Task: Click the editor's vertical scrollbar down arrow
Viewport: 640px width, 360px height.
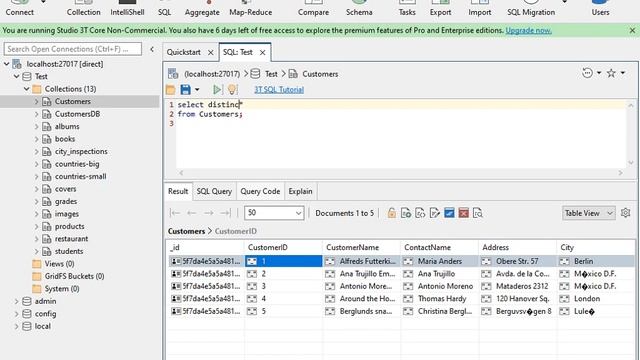Action: click(631, 162)
